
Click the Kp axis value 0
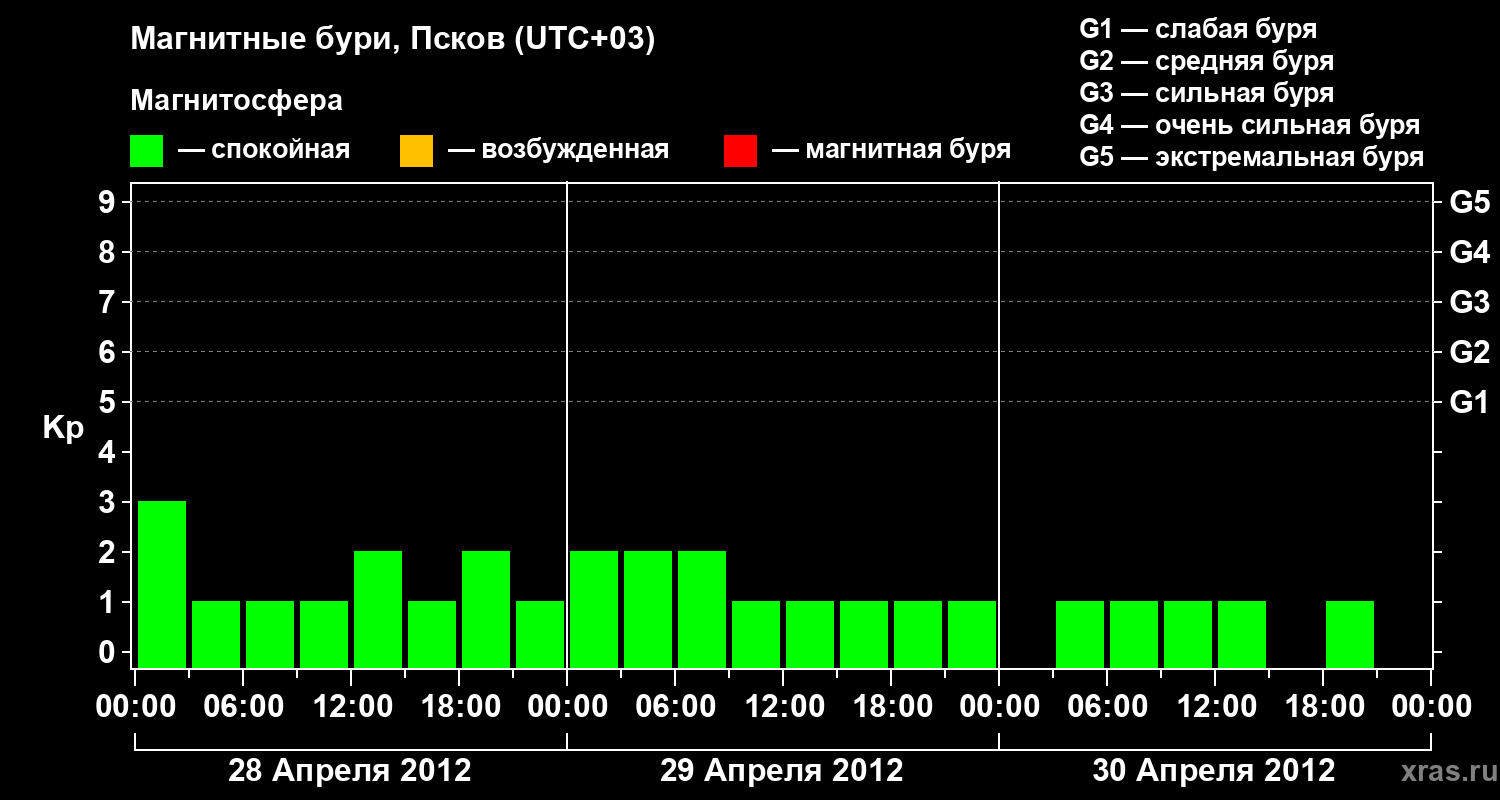[109, 652]
